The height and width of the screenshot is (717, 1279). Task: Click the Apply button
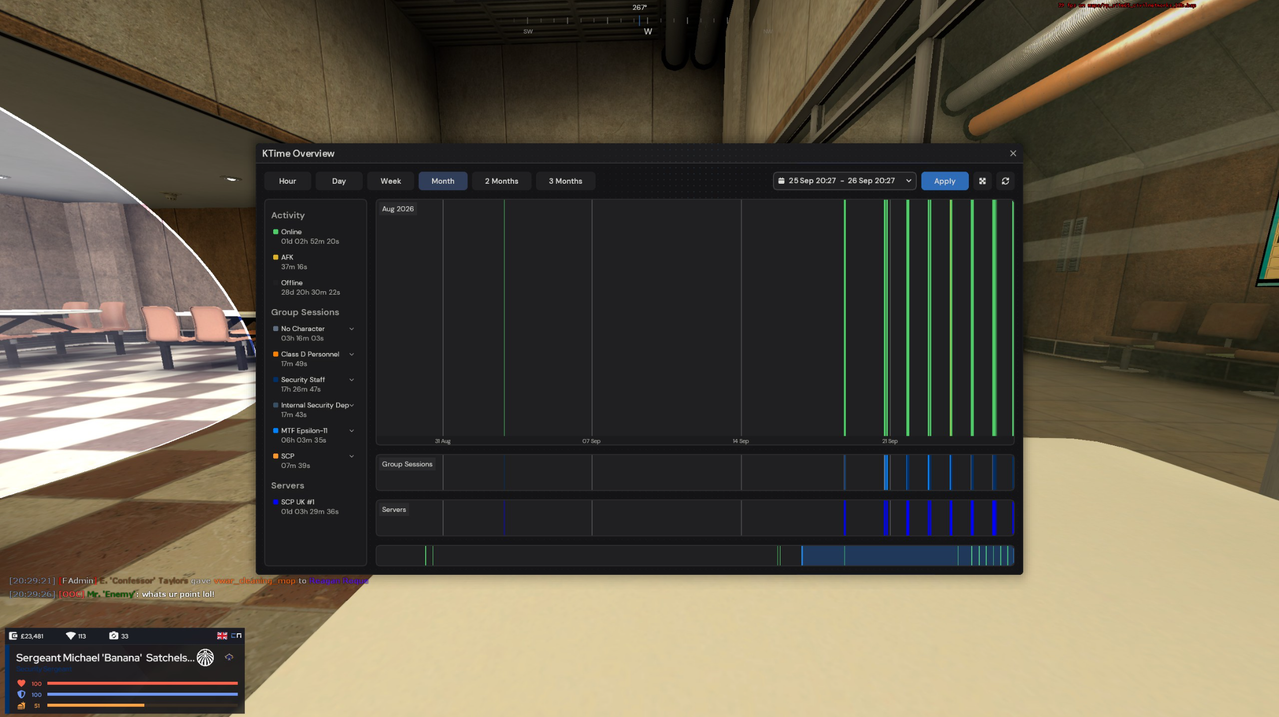tap(944, 181)
